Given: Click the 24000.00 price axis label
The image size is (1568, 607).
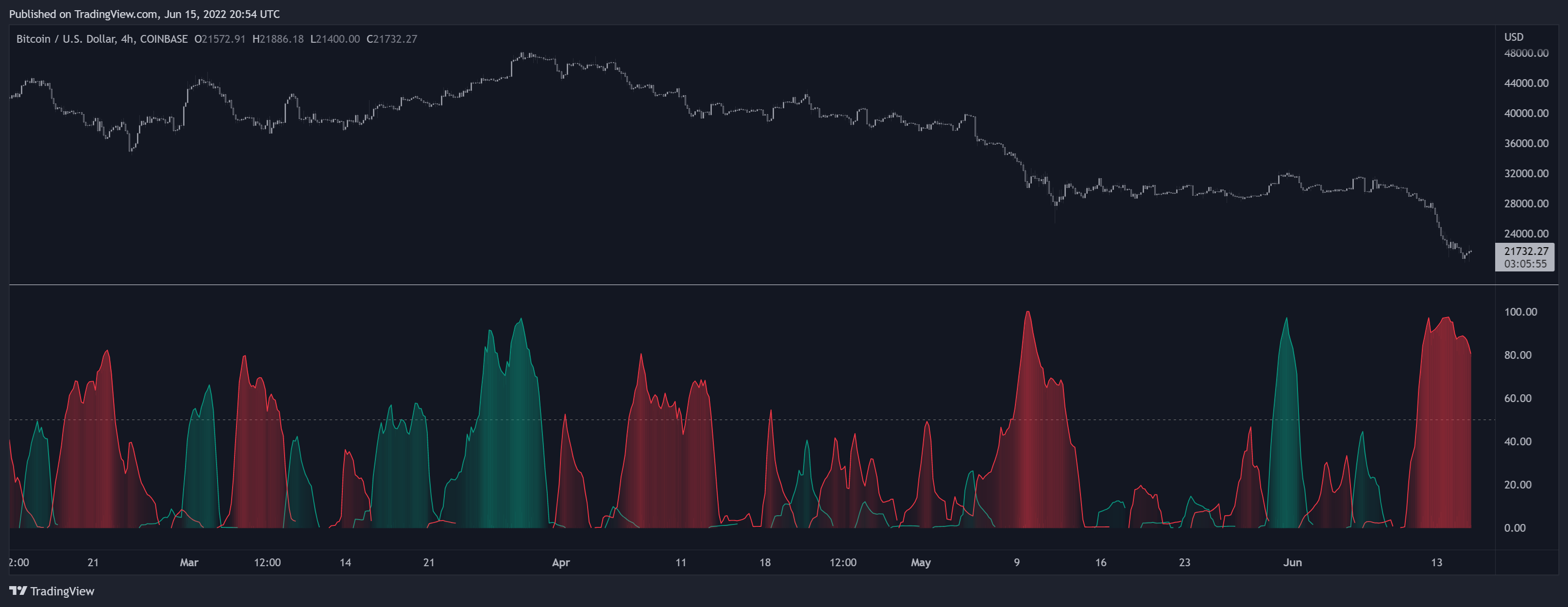Looking at the screenshot, I should point(1526,234).
